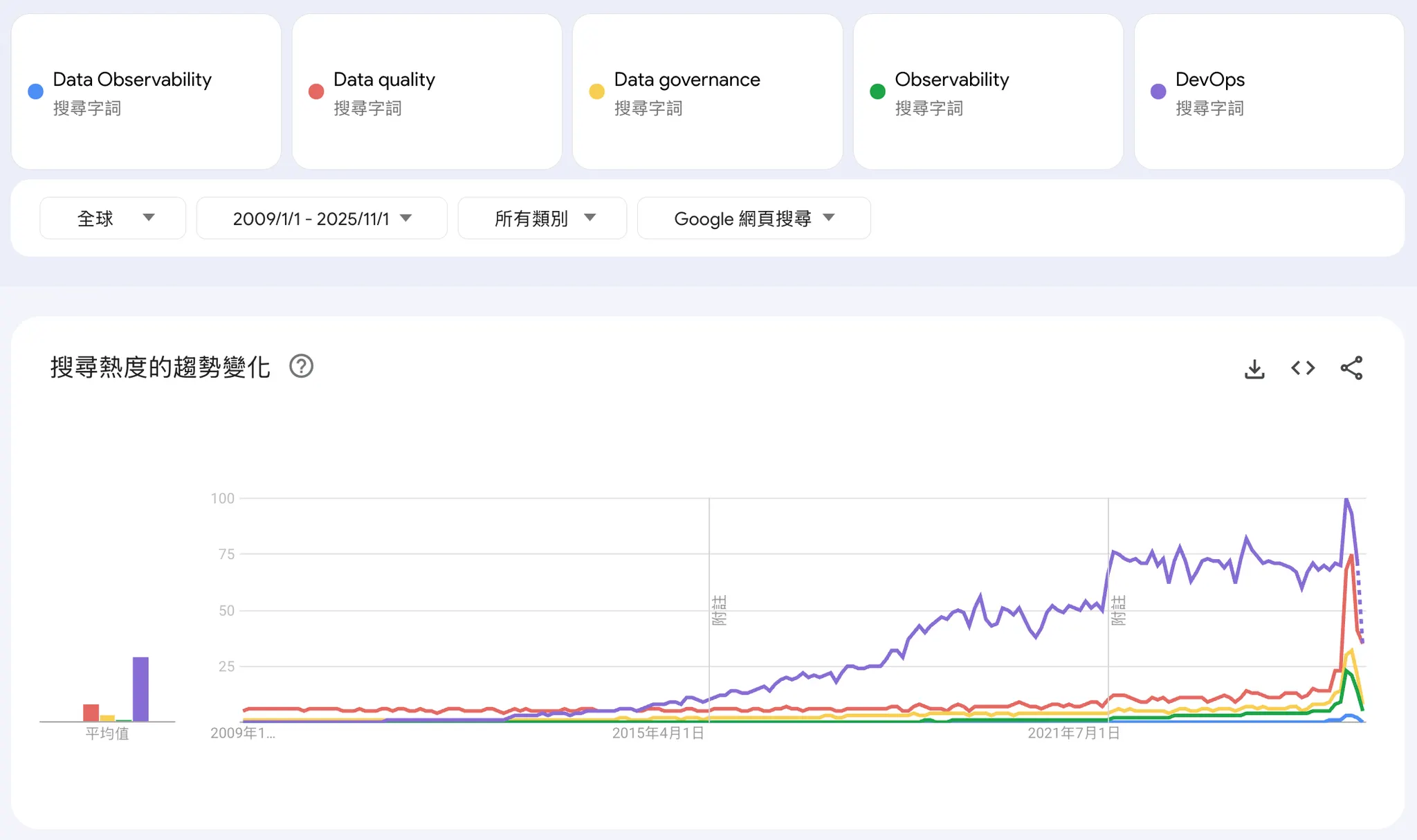Click the blue Data Observability color dot
This screenshot has height=840, width=1417.
click(35, 91)
